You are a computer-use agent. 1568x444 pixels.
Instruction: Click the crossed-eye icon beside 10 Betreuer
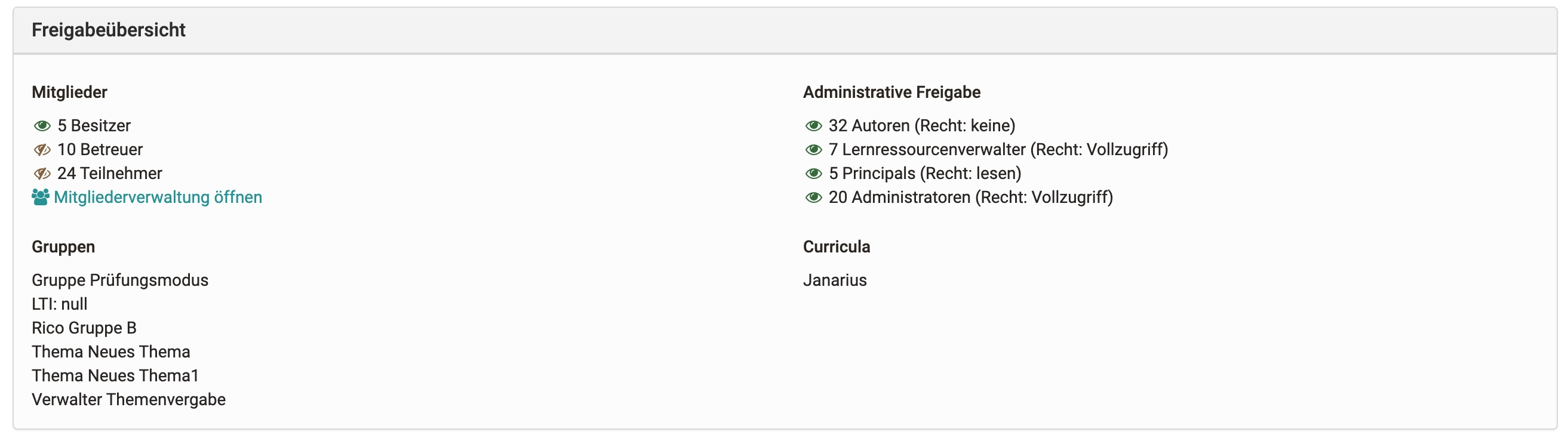[x=42, y=150]
